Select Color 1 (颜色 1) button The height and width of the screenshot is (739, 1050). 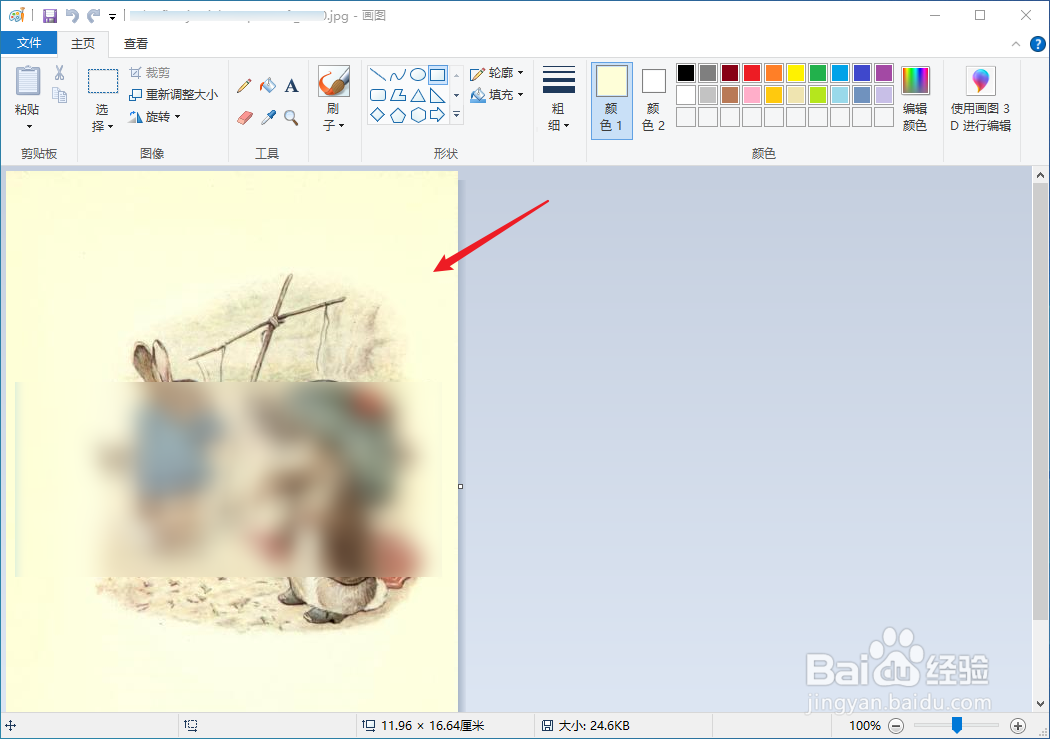(611, 100)
